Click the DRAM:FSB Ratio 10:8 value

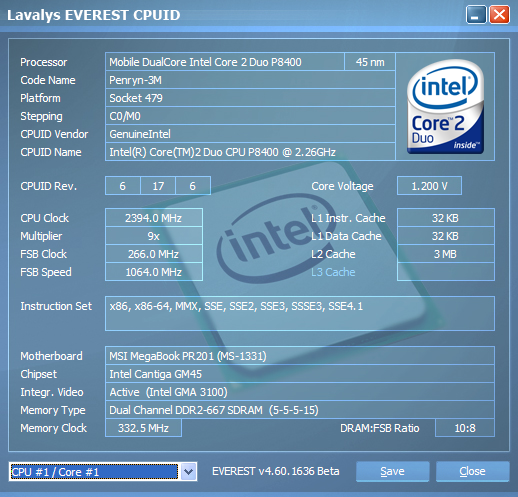tap(465, 428)
